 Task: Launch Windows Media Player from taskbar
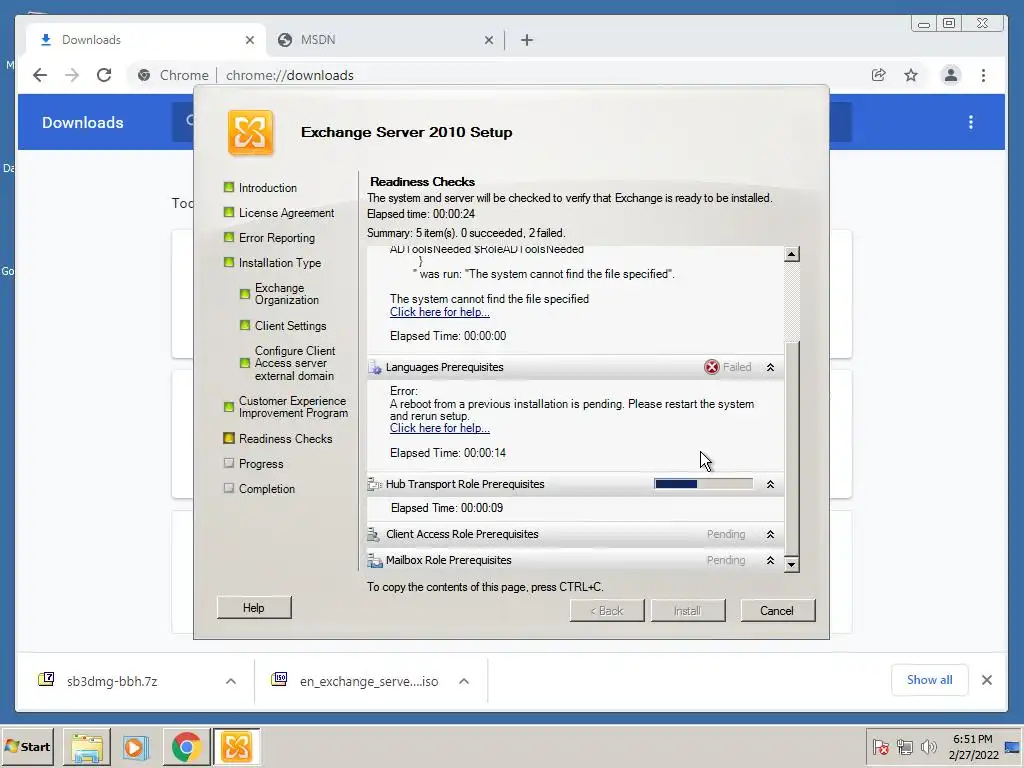click(x=136, y=747)
